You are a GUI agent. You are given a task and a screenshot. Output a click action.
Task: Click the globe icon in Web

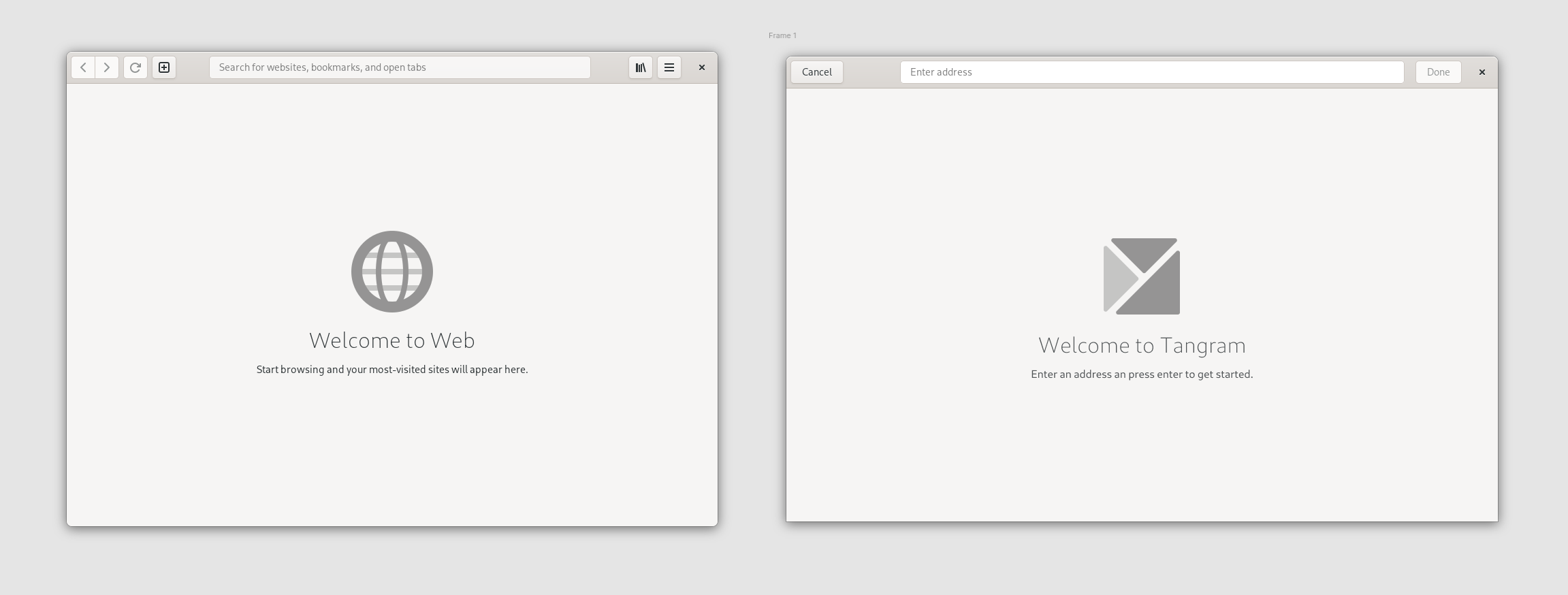[392, 272]
